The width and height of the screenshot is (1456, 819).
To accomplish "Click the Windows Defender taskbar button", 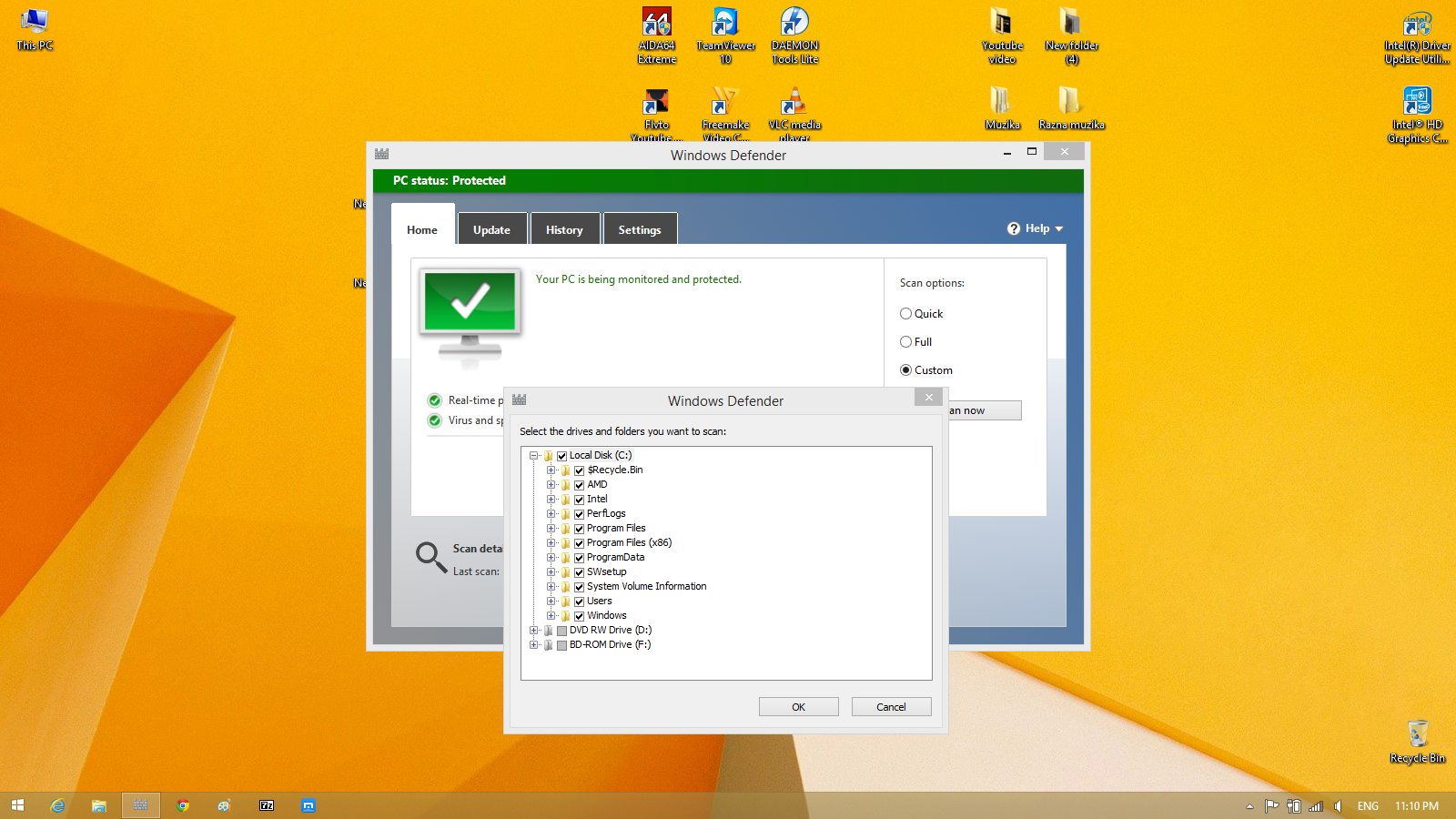I will [x=141, y=805].
